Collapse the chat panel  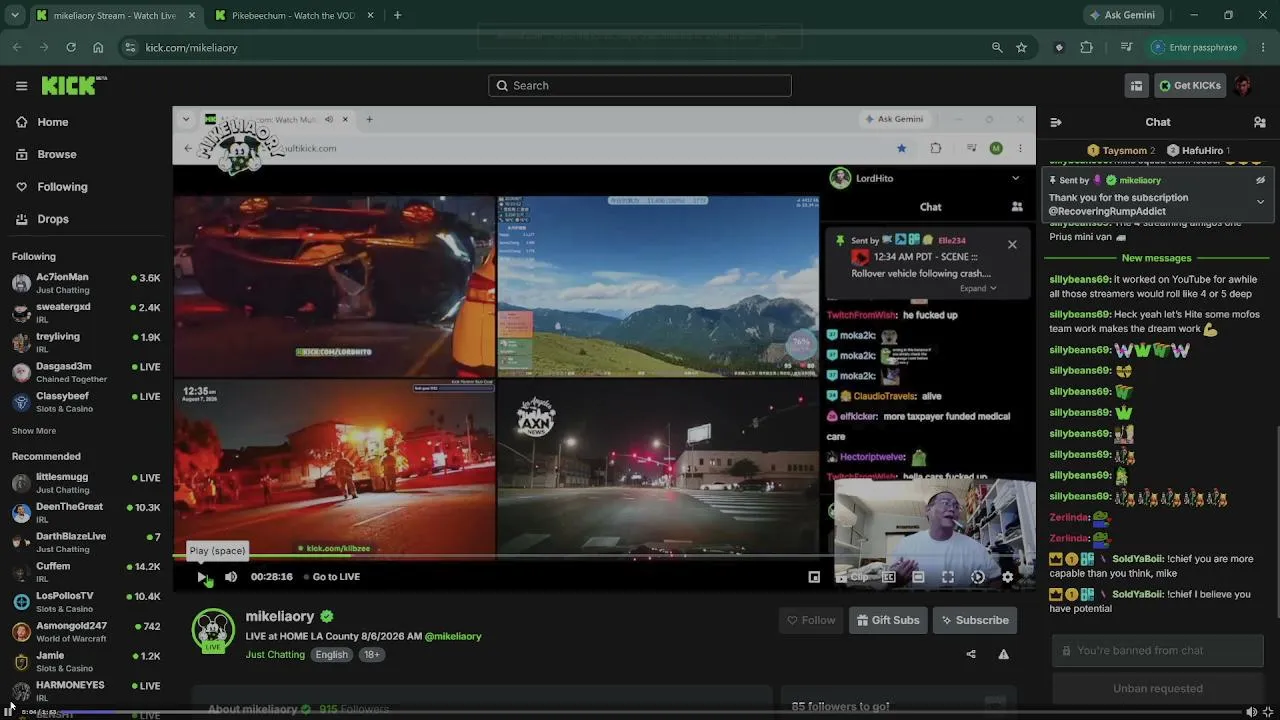point(1055,122)
